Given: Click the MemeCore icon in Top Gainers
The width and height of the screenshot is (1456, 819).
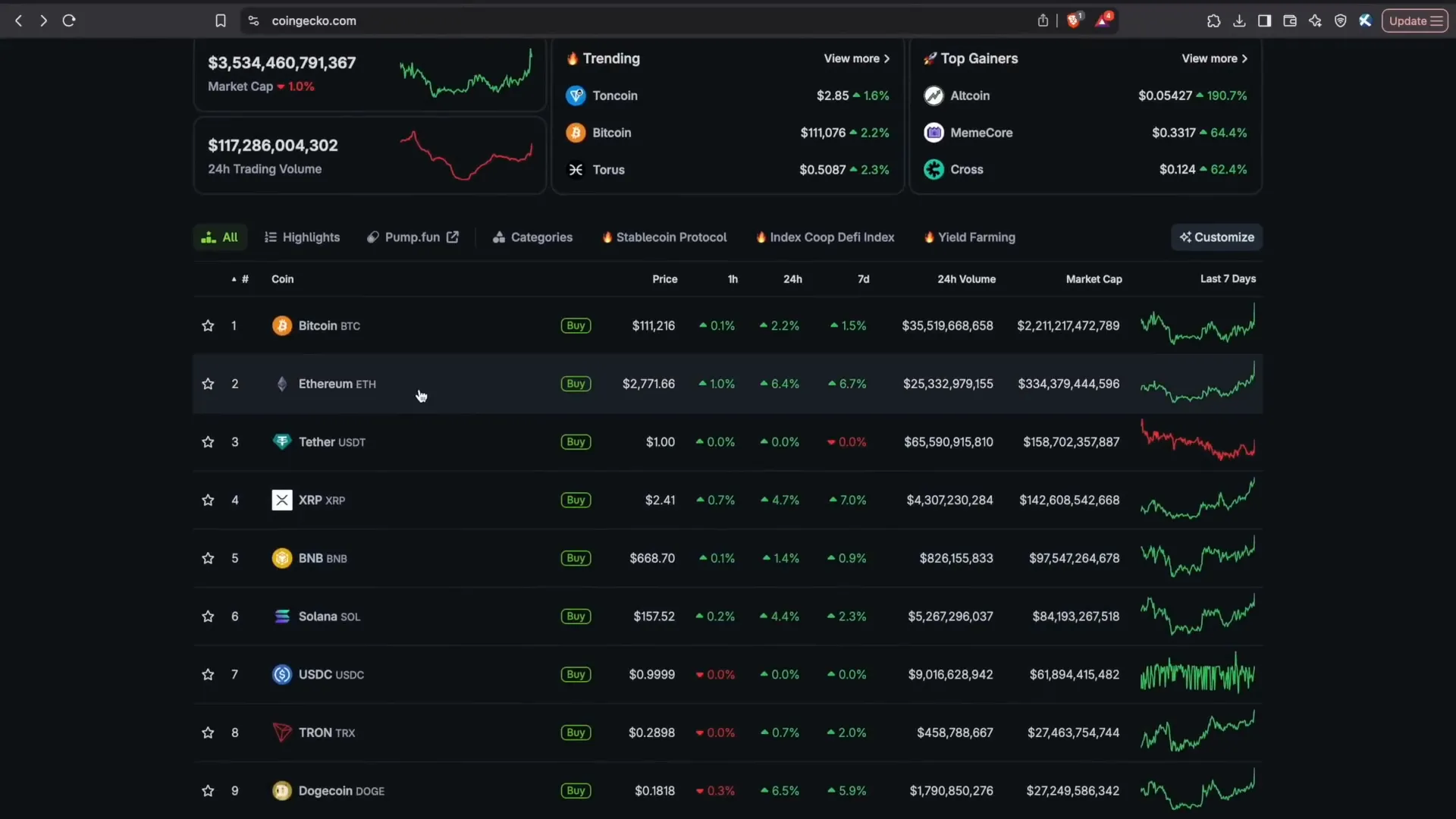Looking at the screenshot, I should (934, 133).
